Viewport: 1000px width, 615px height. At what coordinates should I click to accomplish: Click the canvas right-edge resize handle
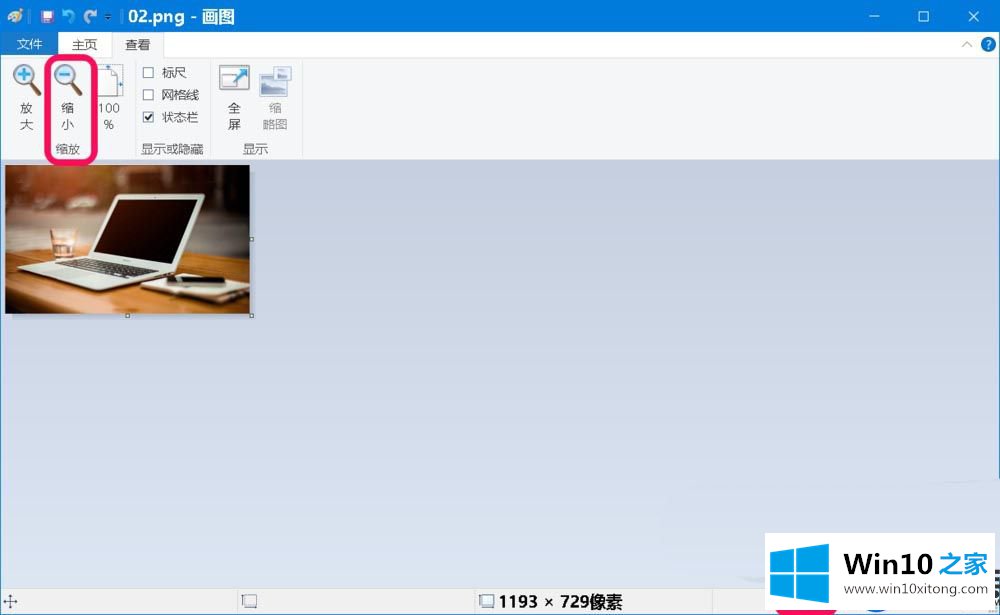252,239
